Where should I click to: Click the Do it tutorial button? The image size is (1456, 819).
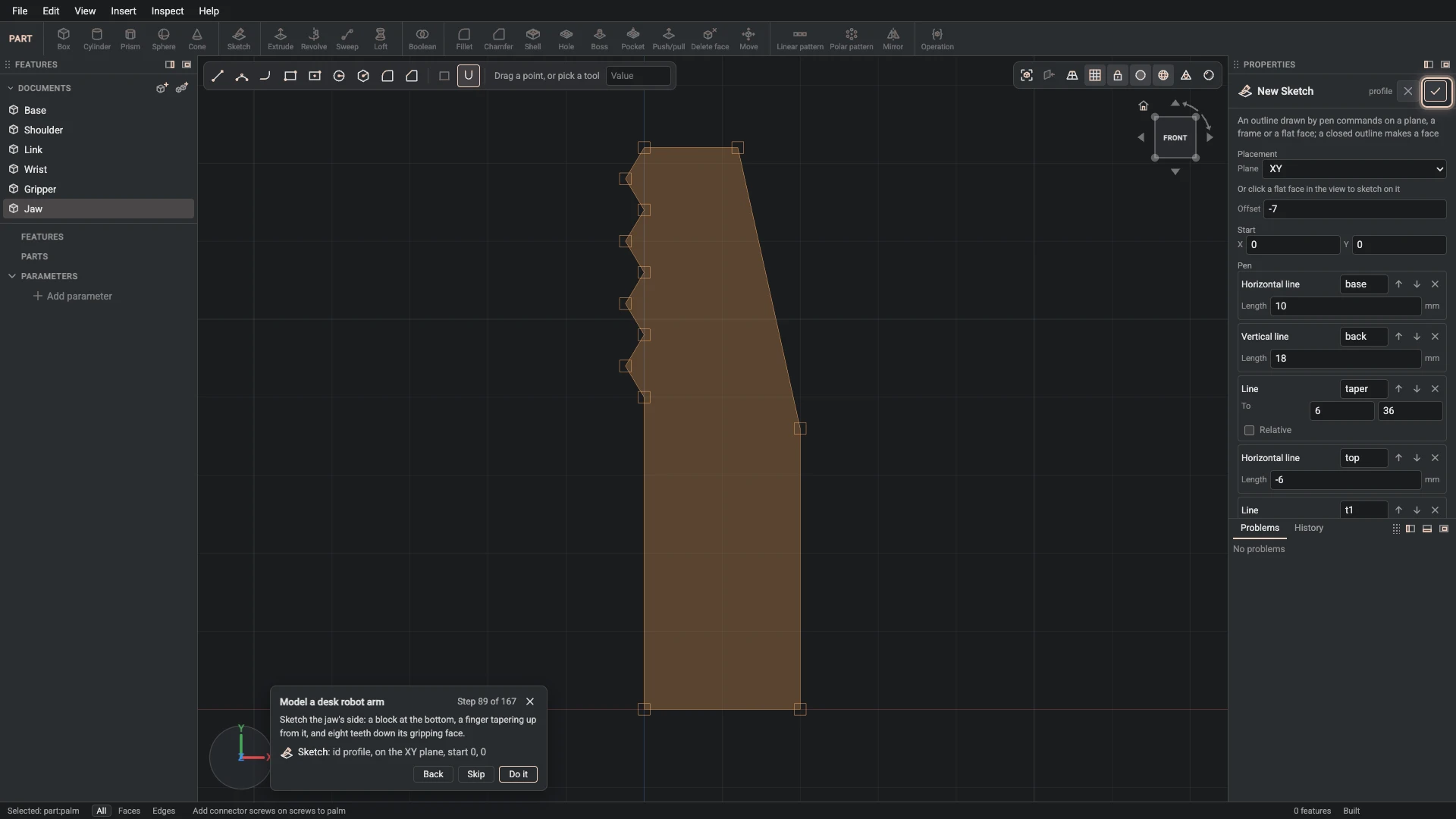(519, 774)
